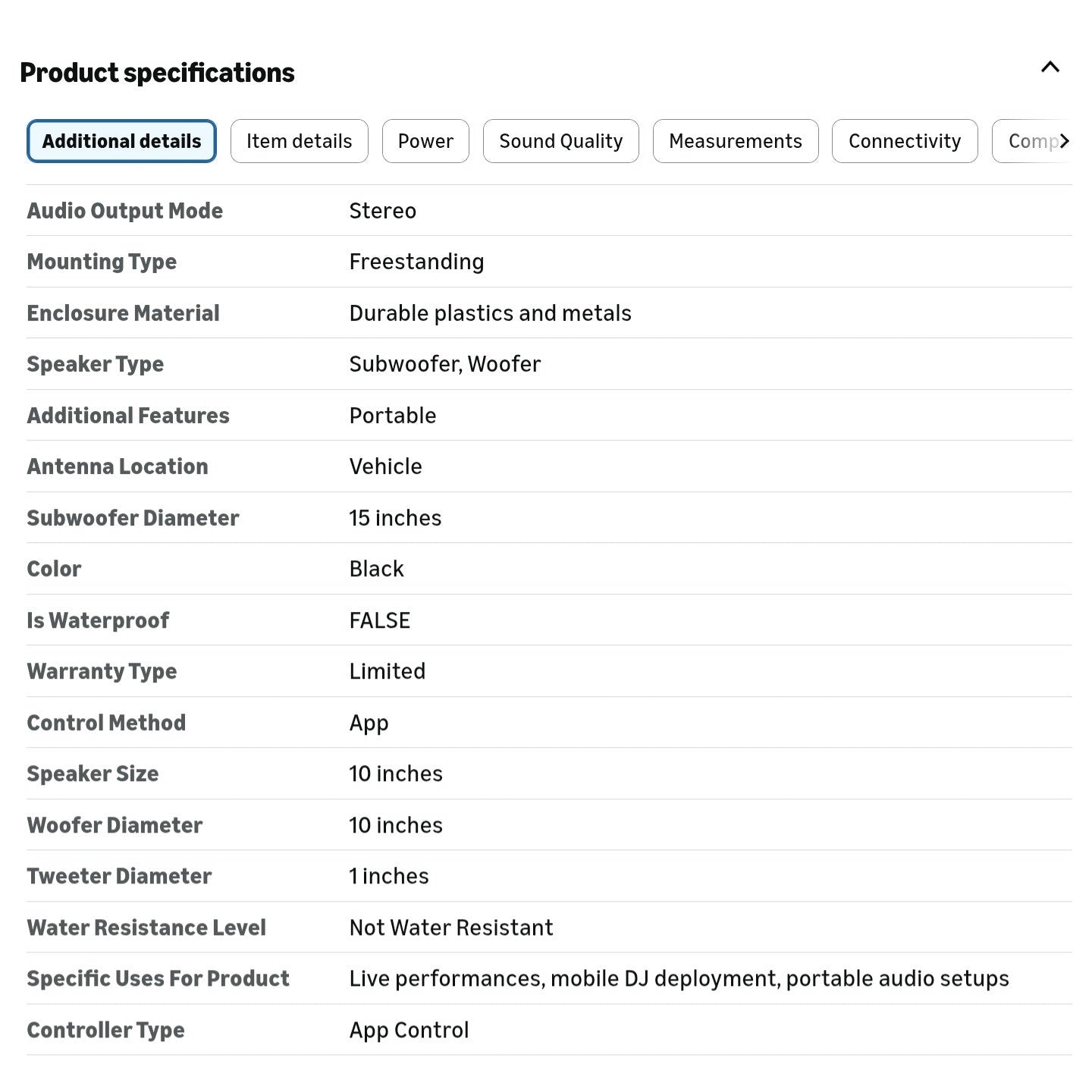The height and width of the screenshot is (1092, 1092).
Task: Select the Not Water Resistant value
Action: [x=451, y=927]
